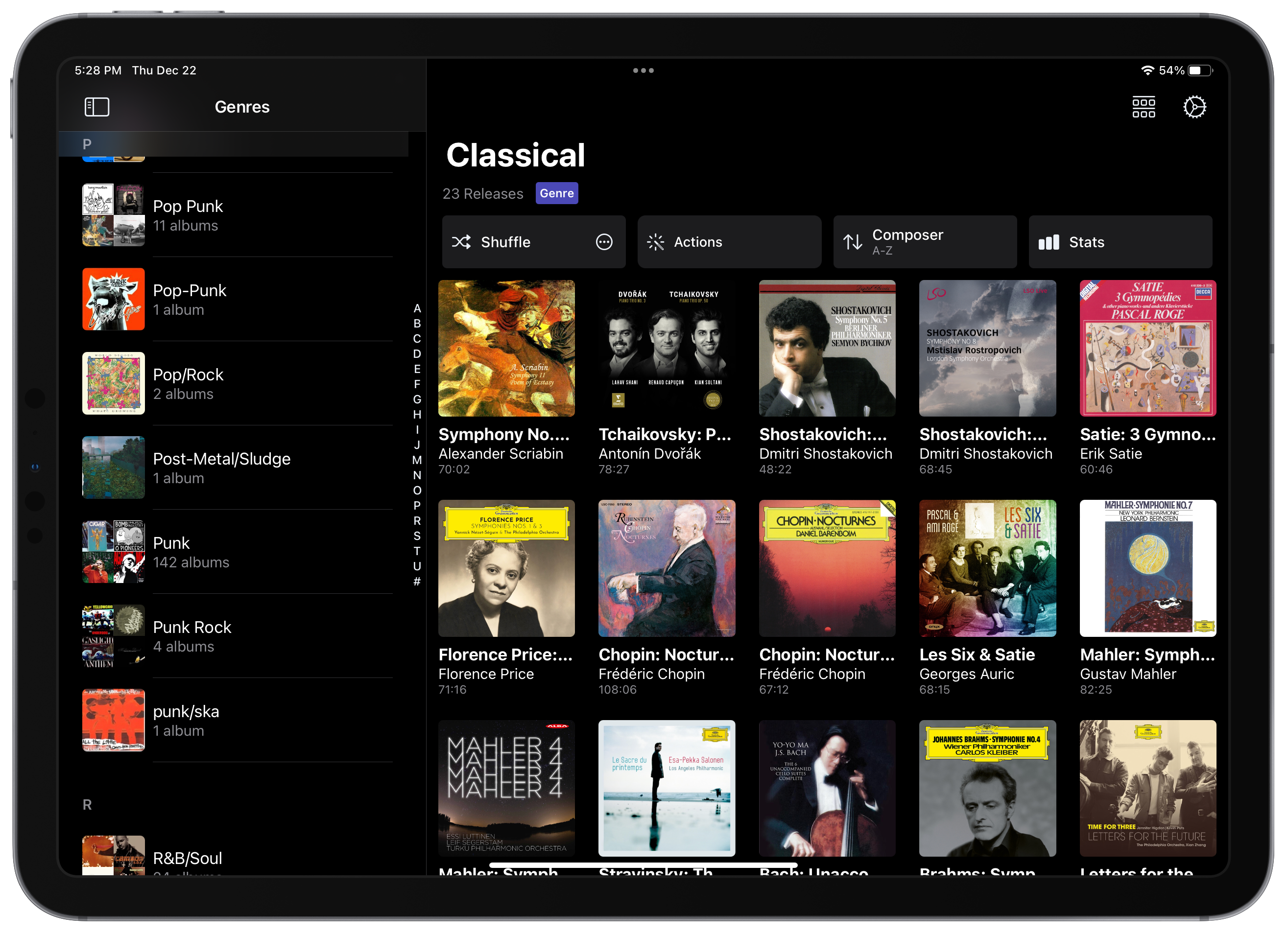
Task: Toggle the sidebar panel icon
Action: 96,107
